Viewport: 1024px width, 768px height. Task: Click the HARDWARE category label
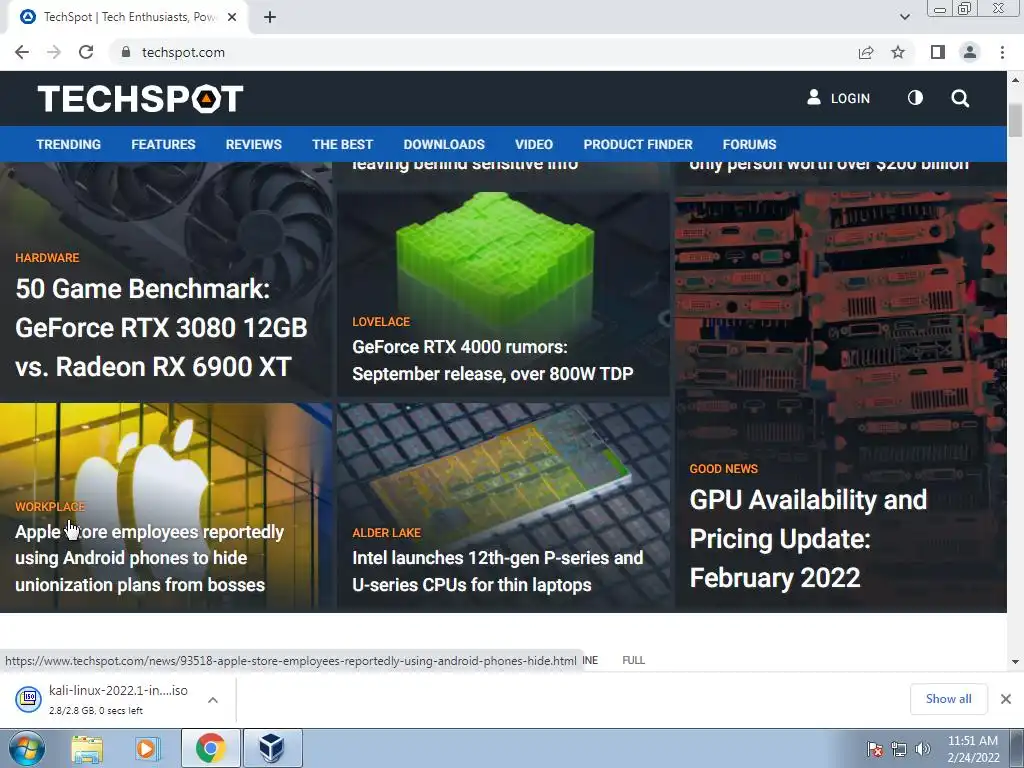coord(47,257)
